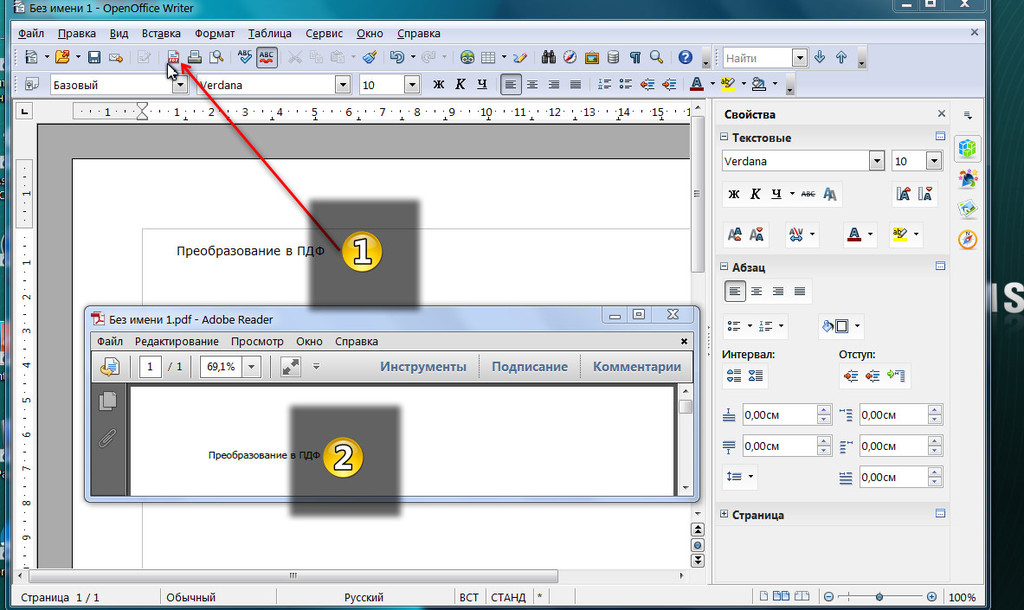Open paragraph style dropdown showing Базовый
The width and height of the screenshot is (1024, 610).
coord(180,84)
